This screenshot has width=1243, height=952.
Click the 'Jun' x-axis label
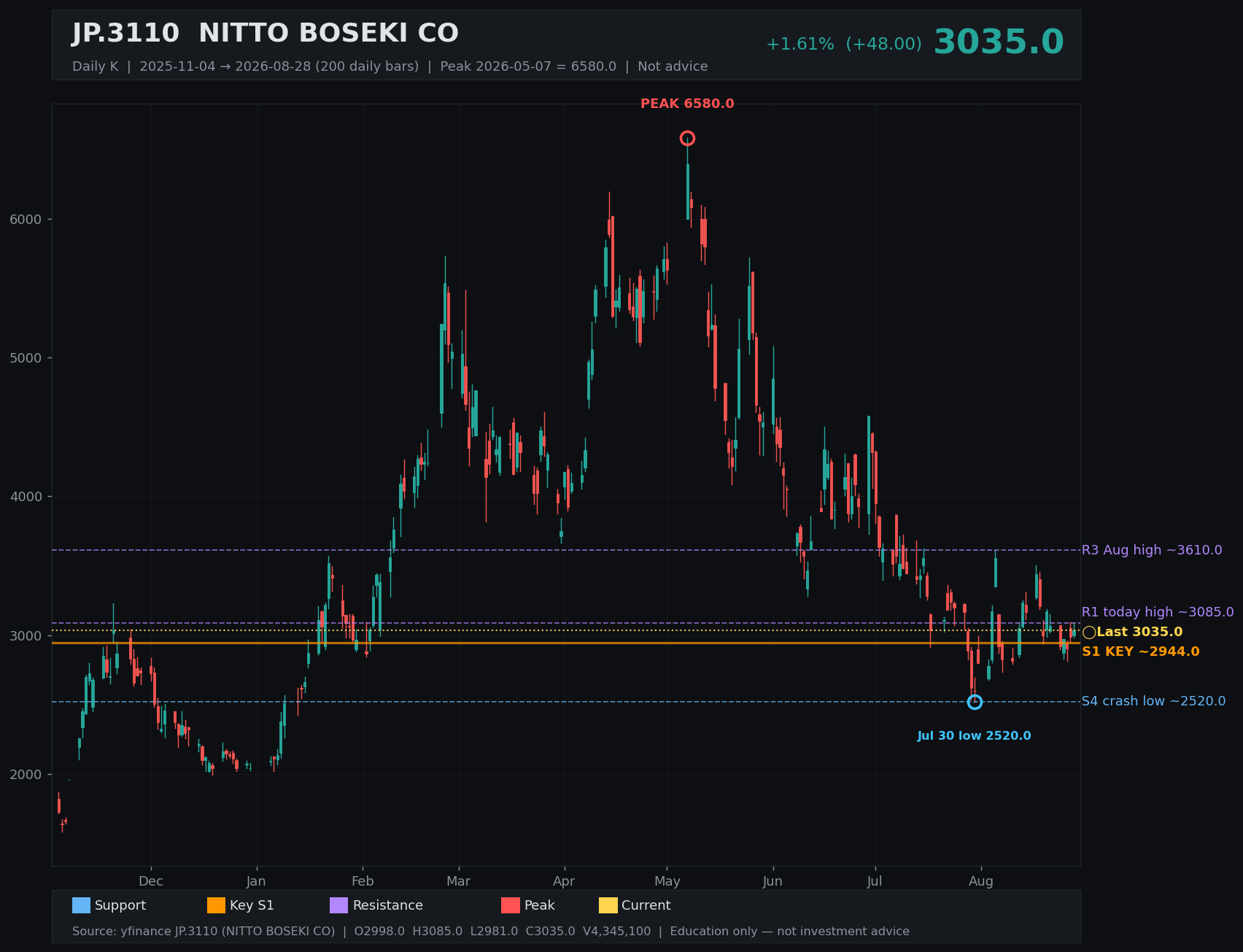pyautogui.click(x=772, y=881)
